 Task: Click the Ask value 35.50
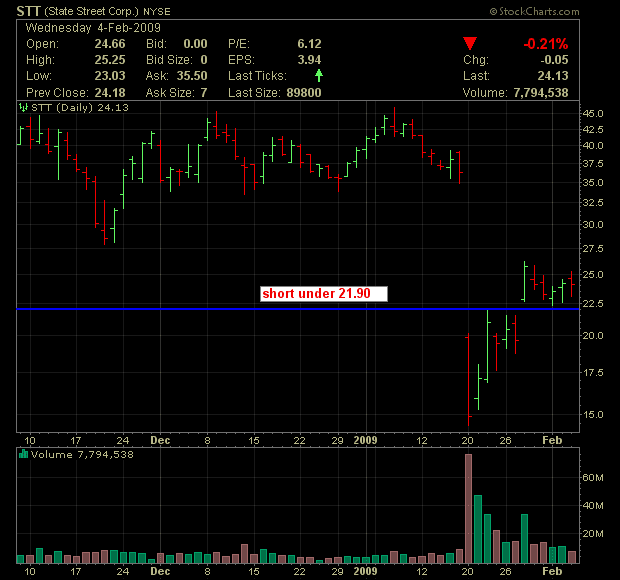tap(192, 76)
